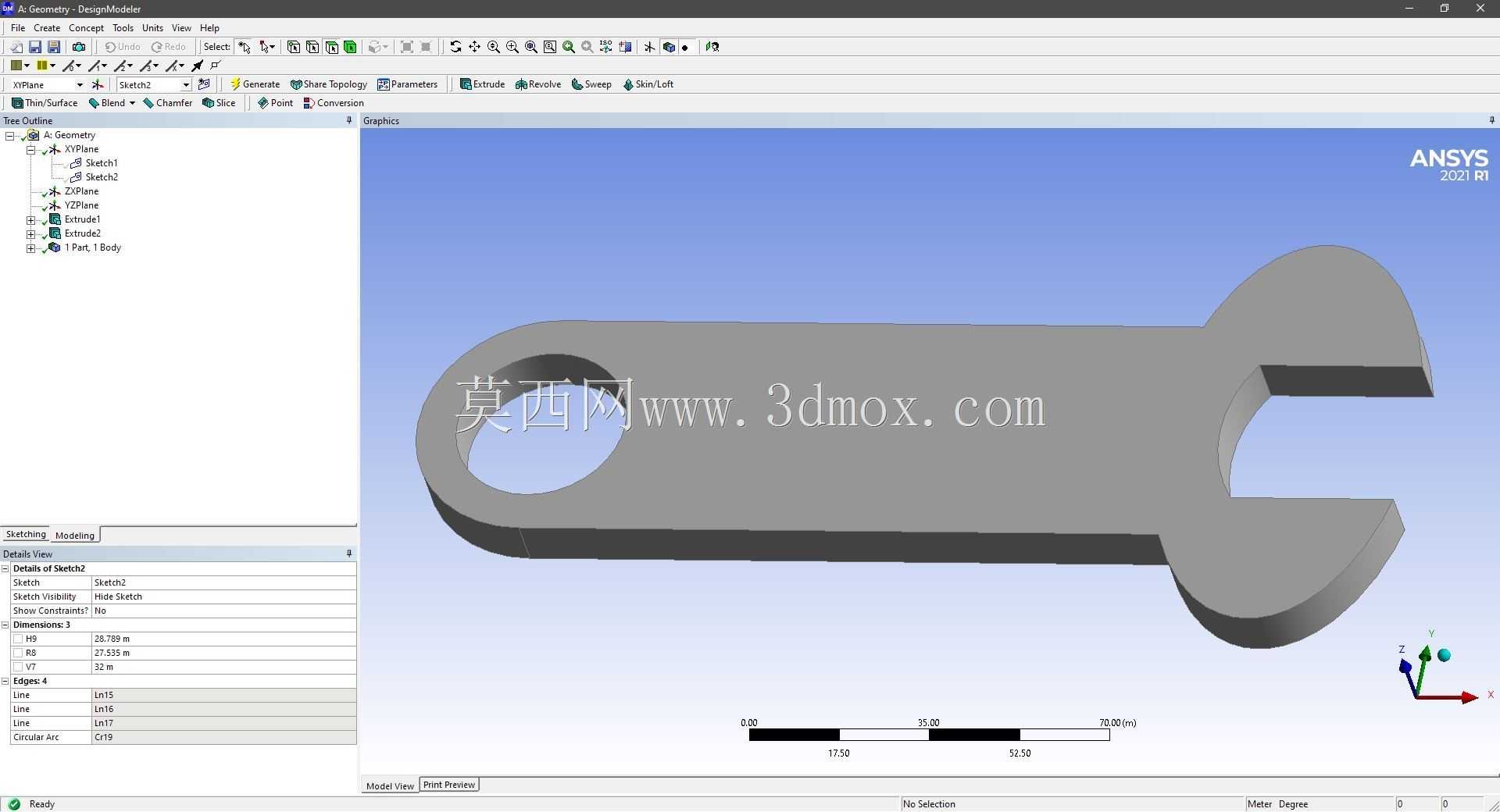Expand the Extrude2 tree node

click(30, 234)
